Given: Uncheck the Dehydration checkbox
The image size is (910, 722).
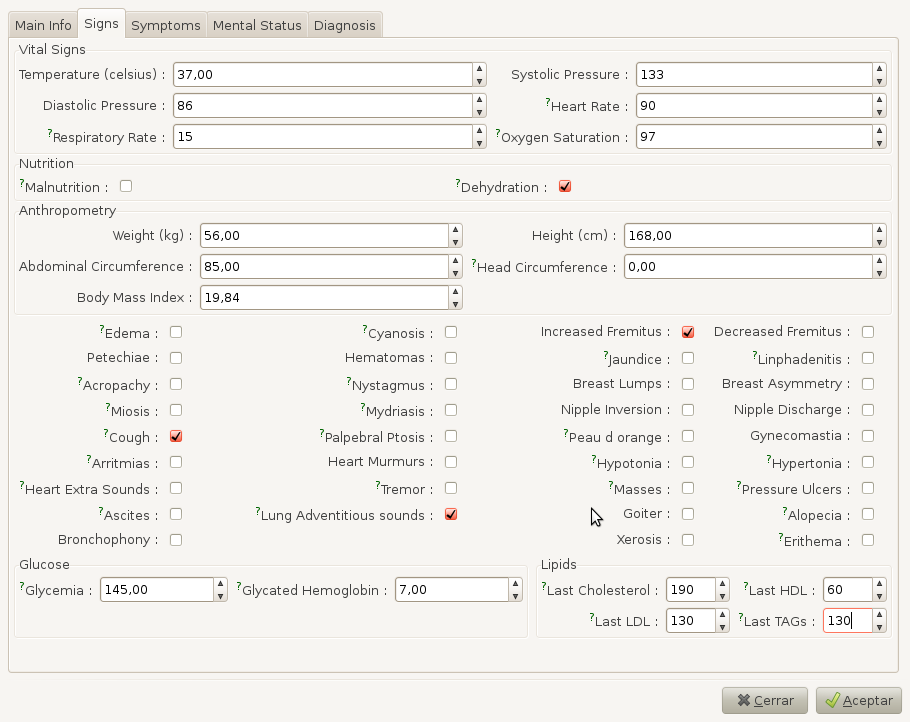Looking at the screenshot, I should [x=565, y=187].
